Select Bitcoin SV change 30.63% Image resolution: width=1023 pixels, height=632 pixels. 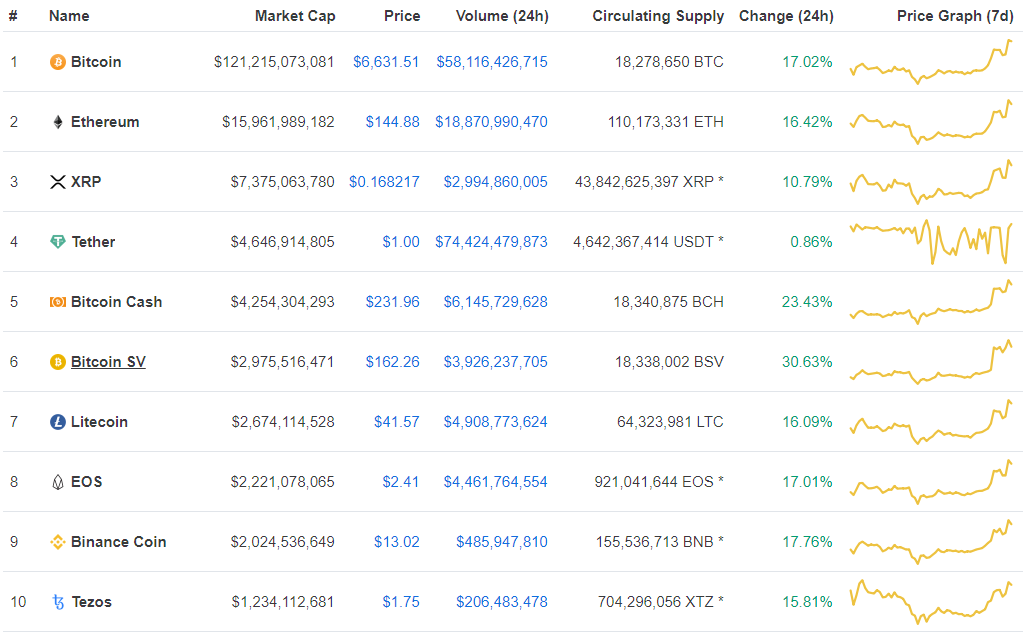pos(807,362)
